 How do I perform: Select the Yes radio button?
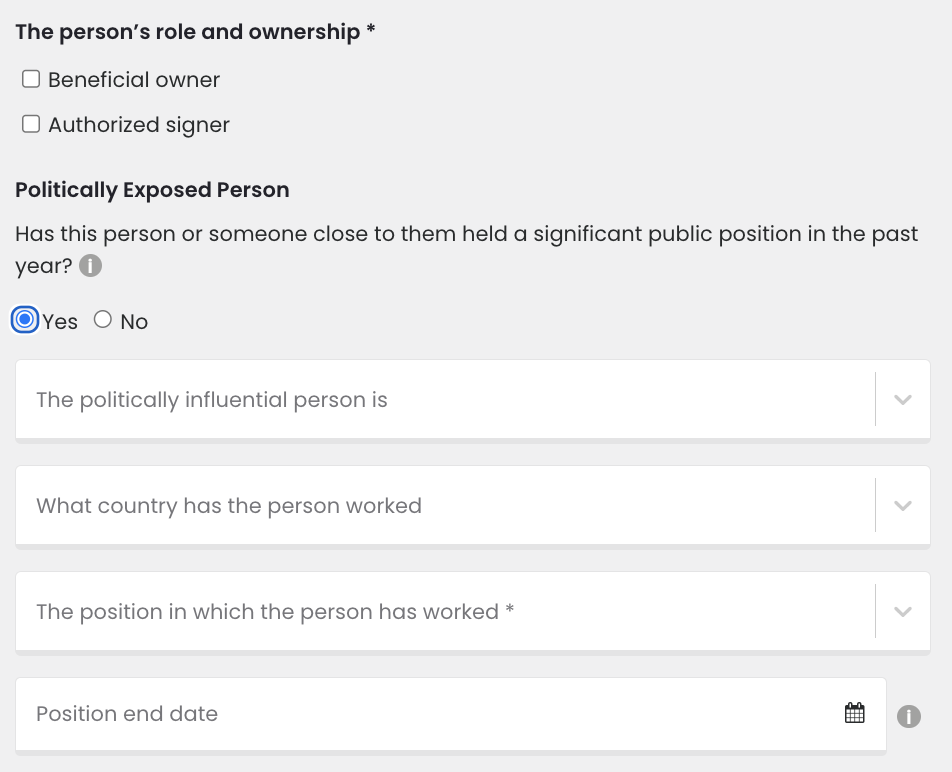(x=25, y=320)
